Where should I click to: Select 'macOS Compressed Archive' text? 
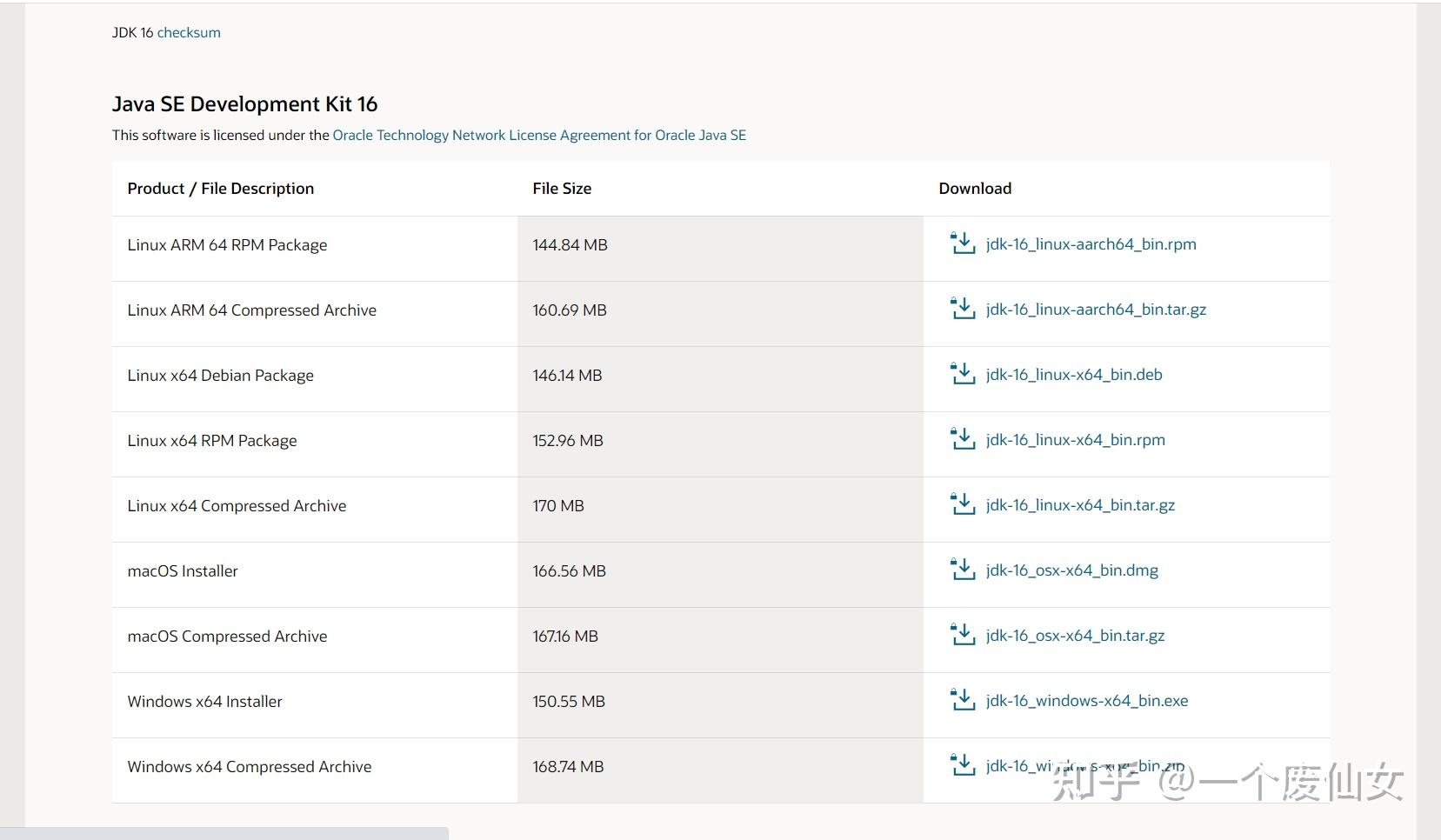[x=227, y=636]
